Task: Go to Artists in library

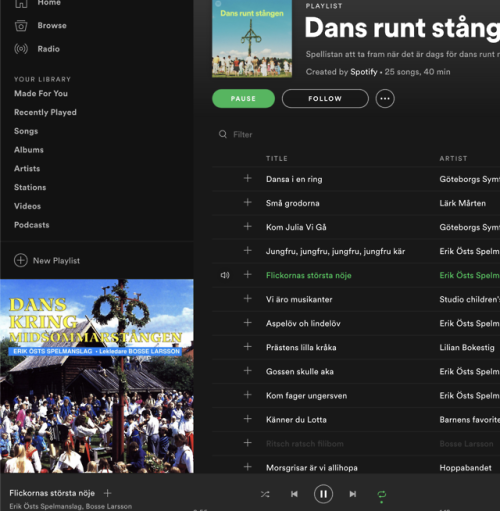Action: [x=27, y=168]
